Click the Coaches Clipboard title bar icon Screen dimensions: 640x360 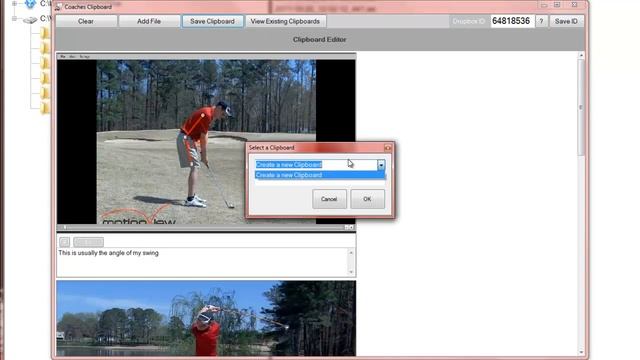(x=58, y=7)
